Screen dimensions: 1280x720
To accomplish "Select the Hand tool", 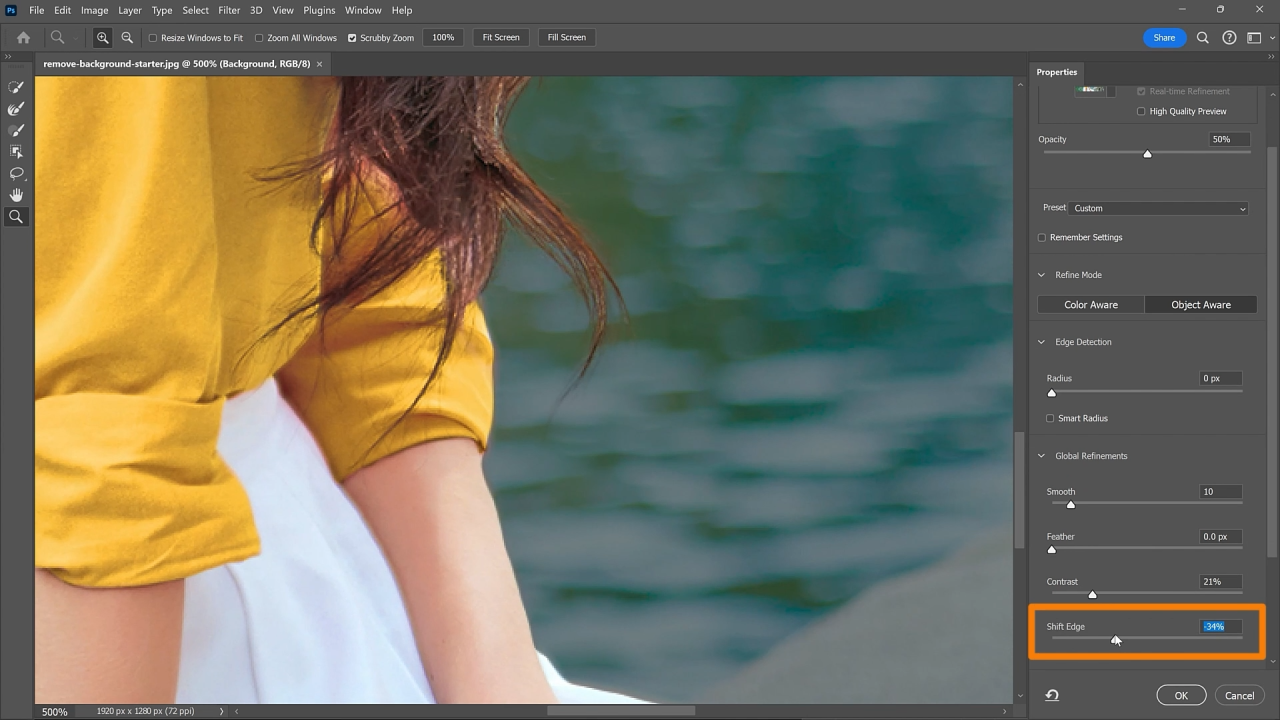I will 16,195.
